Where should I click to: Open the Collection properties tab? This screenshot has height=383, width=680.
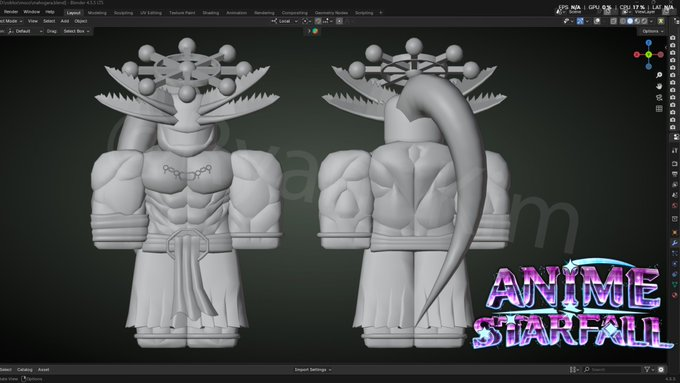tap(674, 219)
